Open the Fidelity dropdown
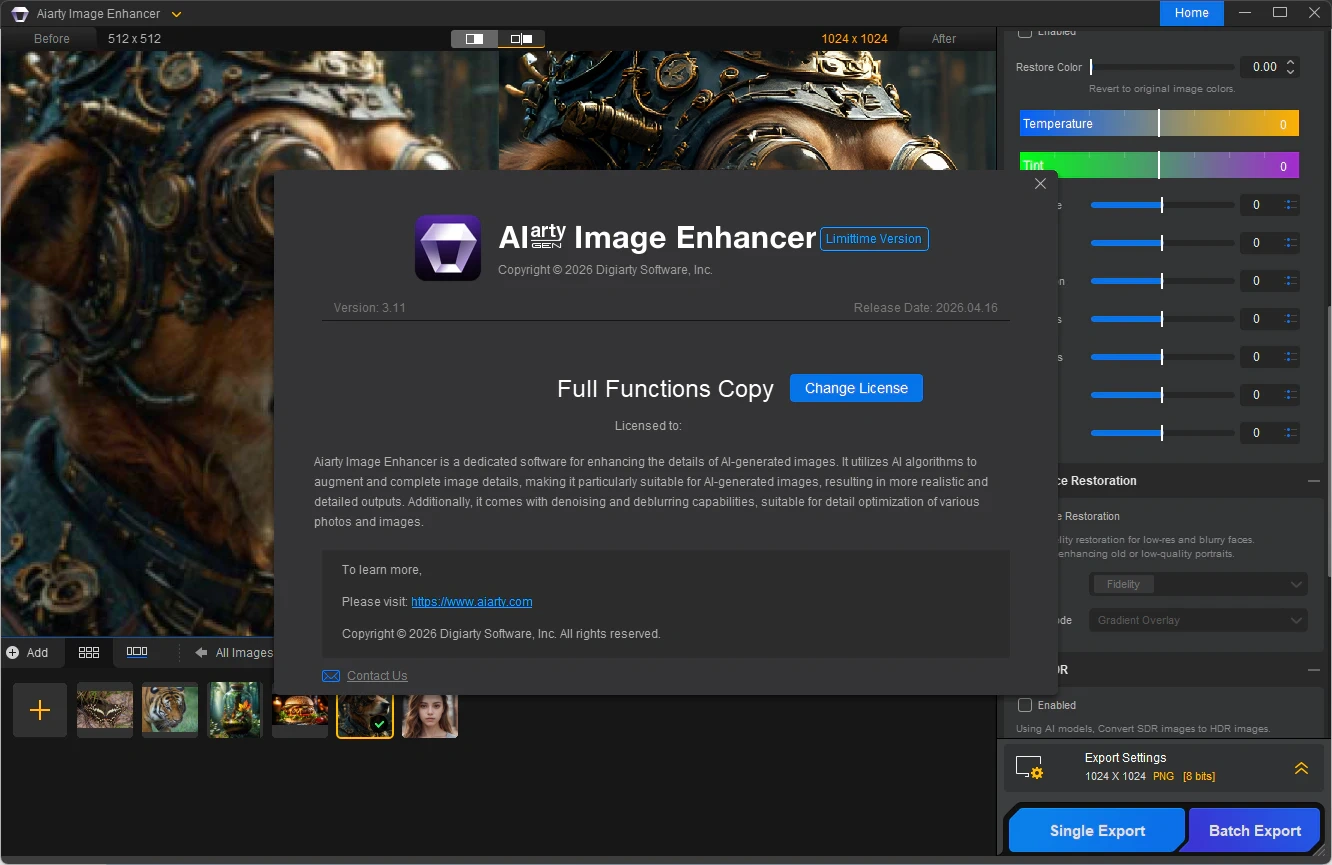Screen dimensions: 1332x865 click(x=1198, y=584)
